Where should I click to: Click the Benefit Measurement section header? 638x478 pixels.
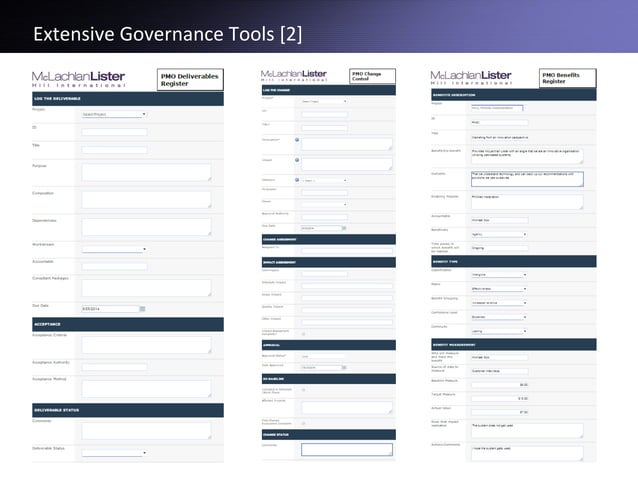pyautogui.click(x=513, y=345)
